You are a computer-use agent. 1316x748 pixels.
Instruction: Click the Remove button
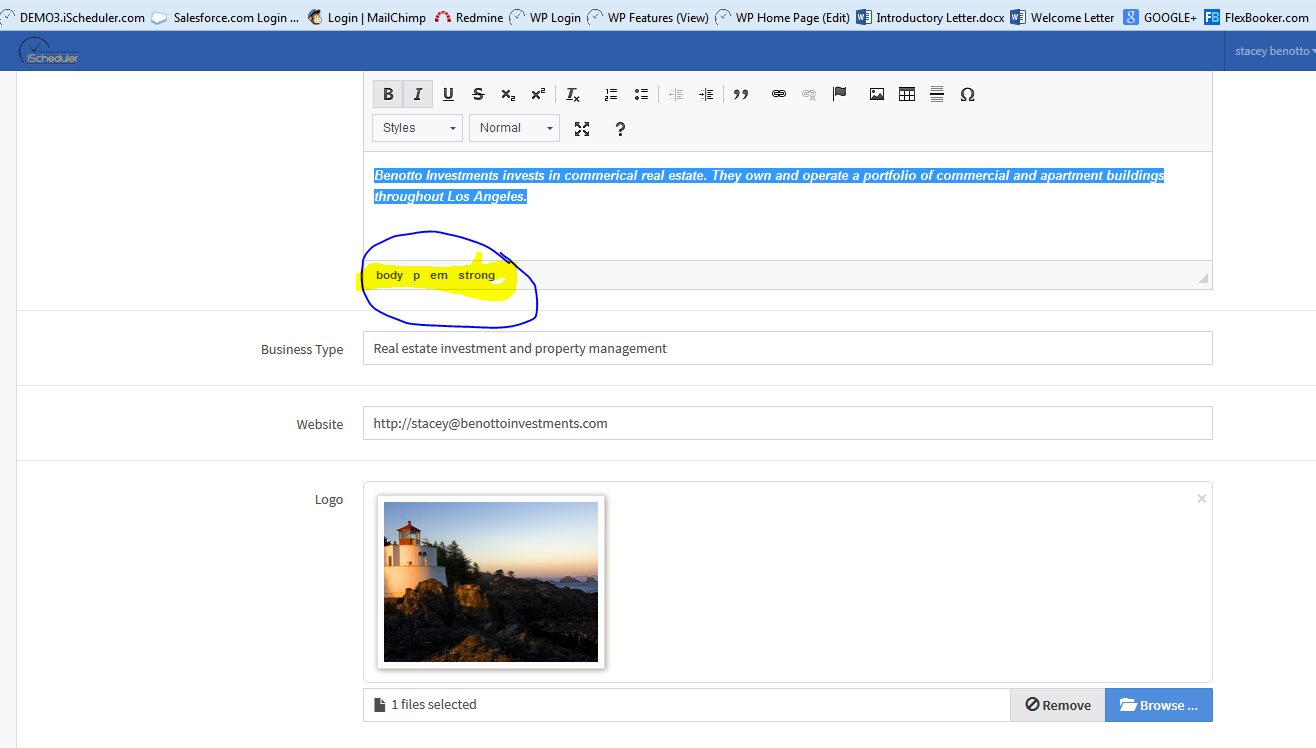pyautogui.click(x=1058, y=705)
